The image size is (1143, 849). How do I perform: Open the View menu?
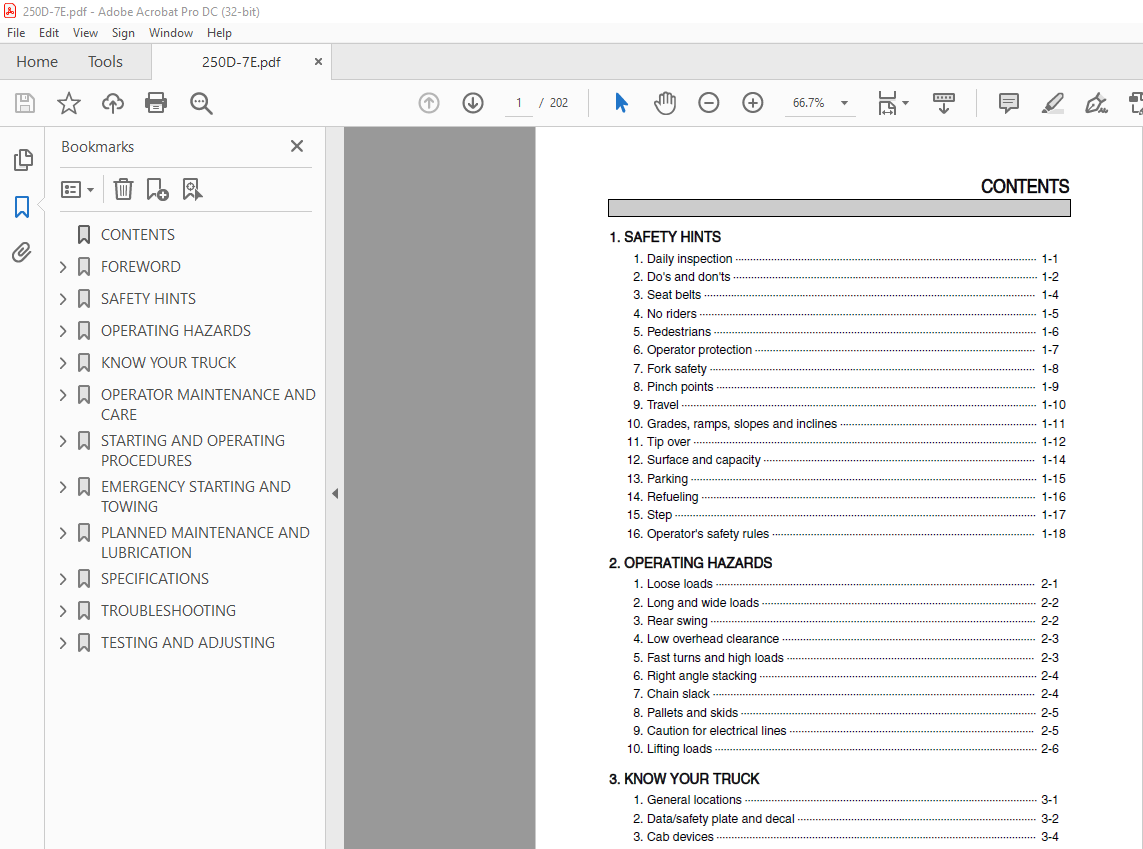85,33
